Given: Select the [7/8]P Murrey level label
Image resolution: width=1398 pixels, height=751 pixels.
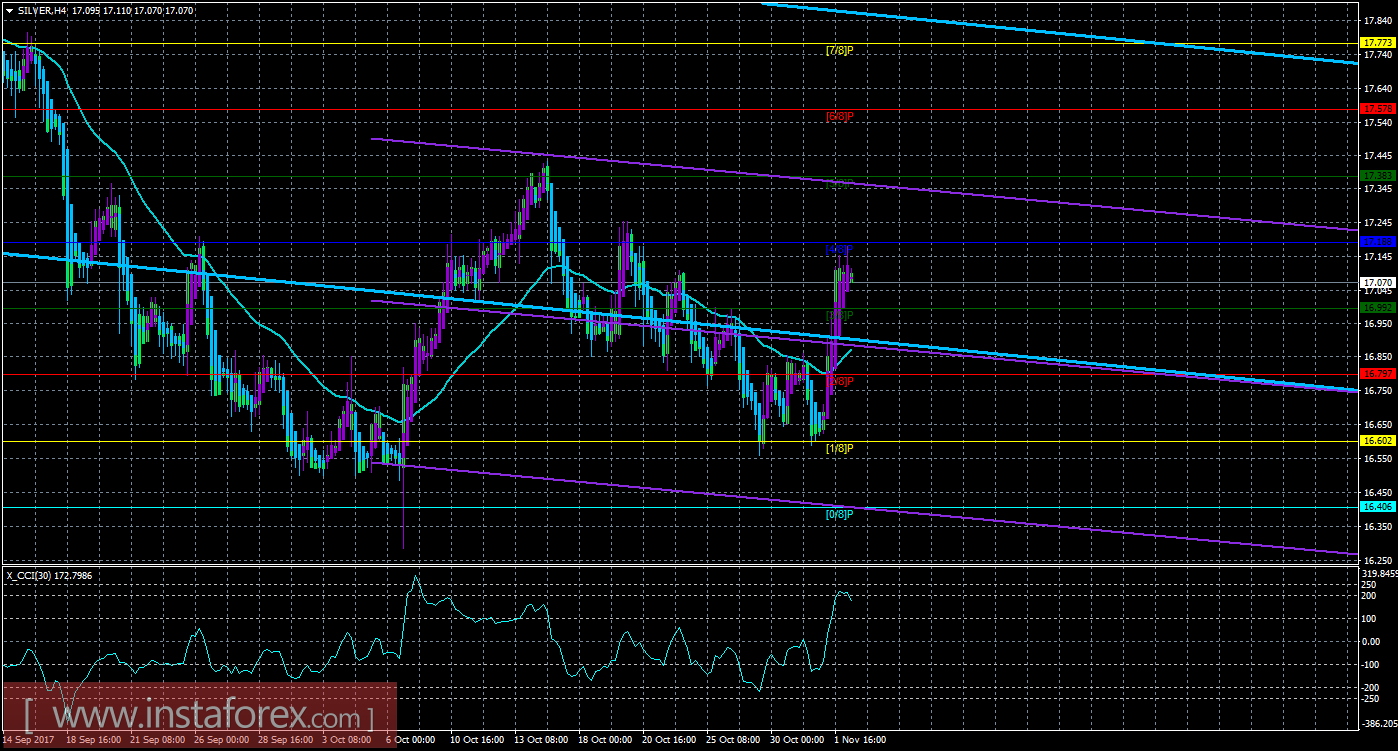Looking at the screenshot, I should pyautogui.click(x=839, y=50).
